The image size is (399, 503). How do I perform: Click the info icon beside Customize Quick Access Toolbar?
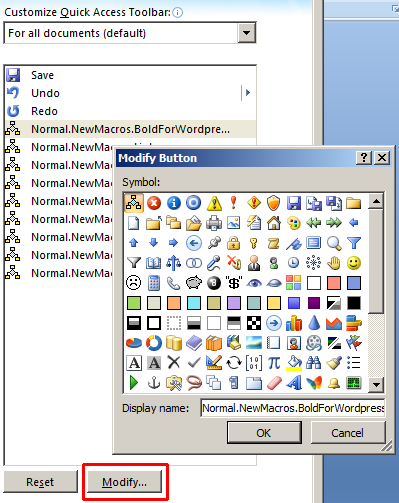coord(178,13)
